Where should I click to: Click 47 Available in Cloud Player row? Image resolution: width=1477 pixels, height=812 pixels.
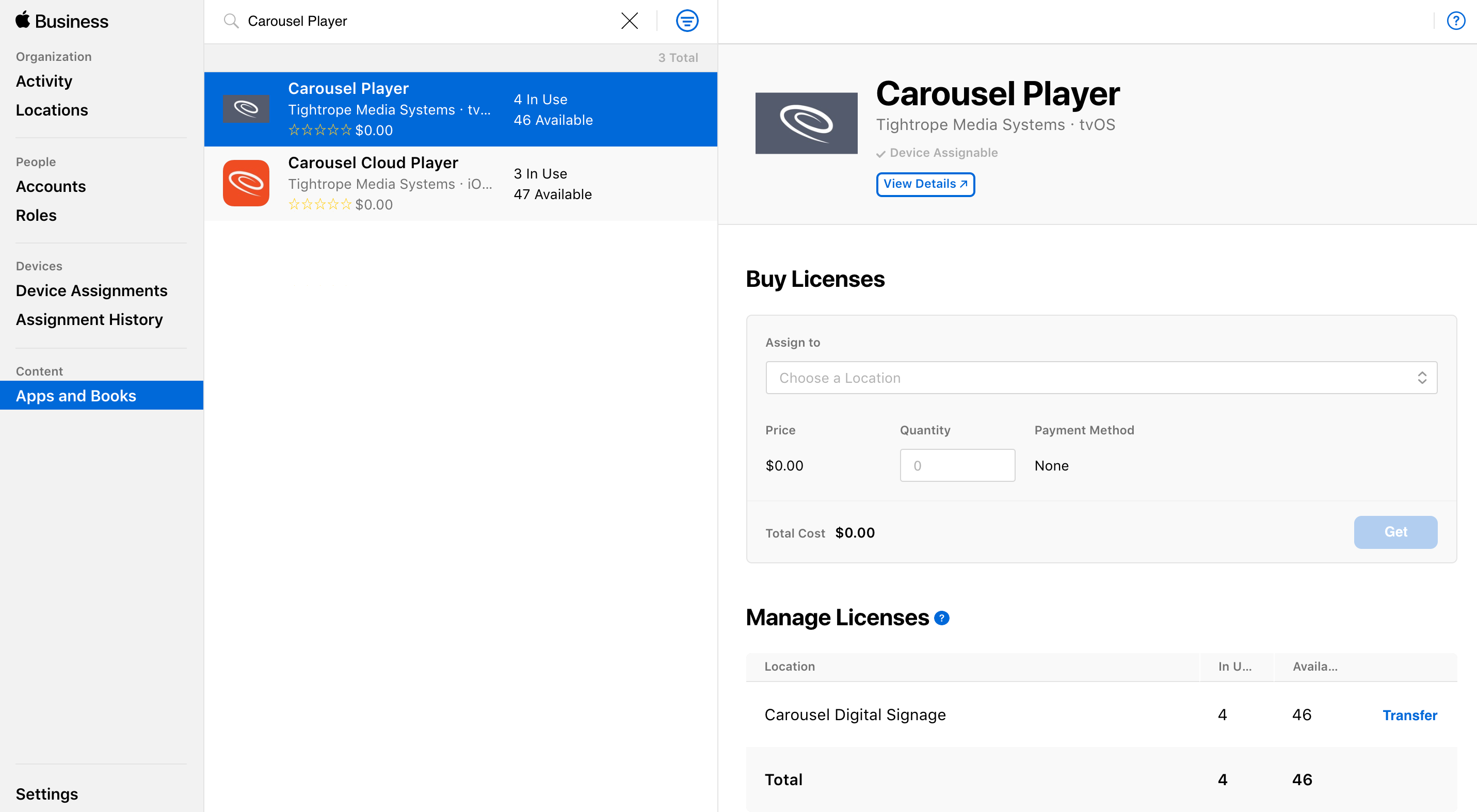[x=553, y=194]
